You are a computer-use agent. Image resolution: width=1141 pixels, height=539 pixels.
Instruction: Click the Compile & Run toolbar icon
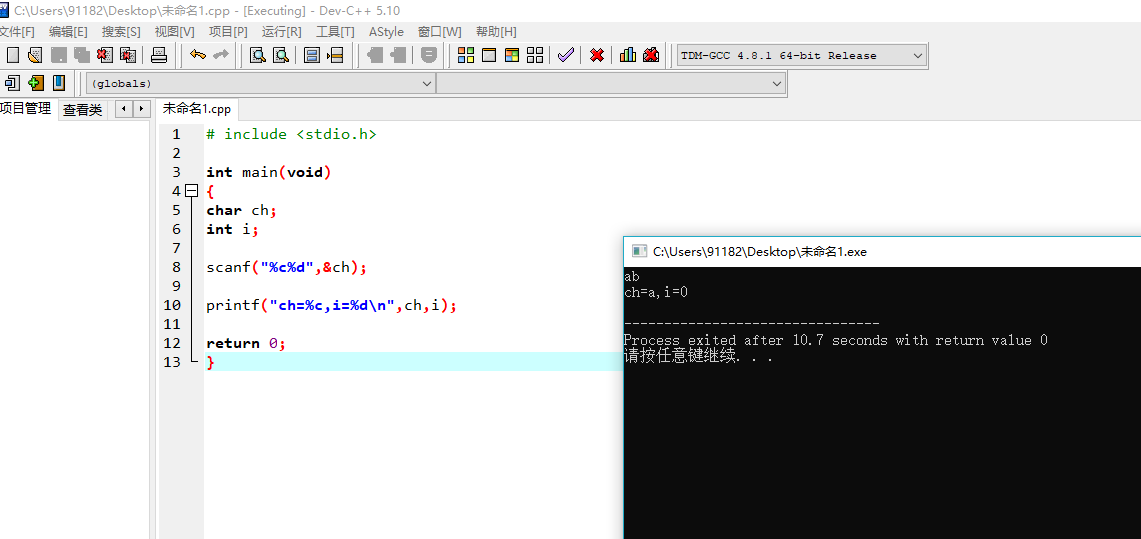tap(512, 55)
